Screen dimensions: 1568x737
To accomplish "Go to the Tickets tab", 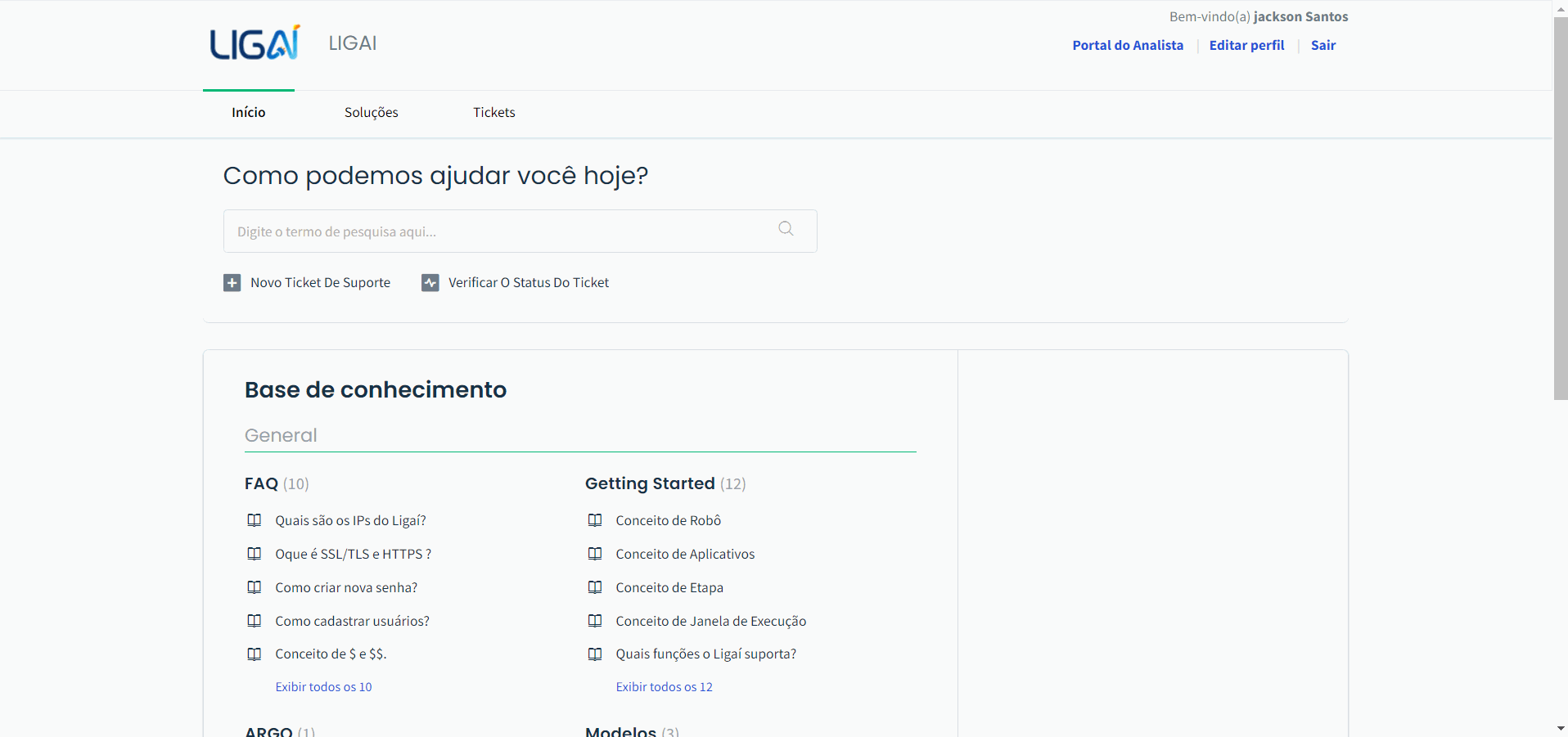I will coord(494,113).
